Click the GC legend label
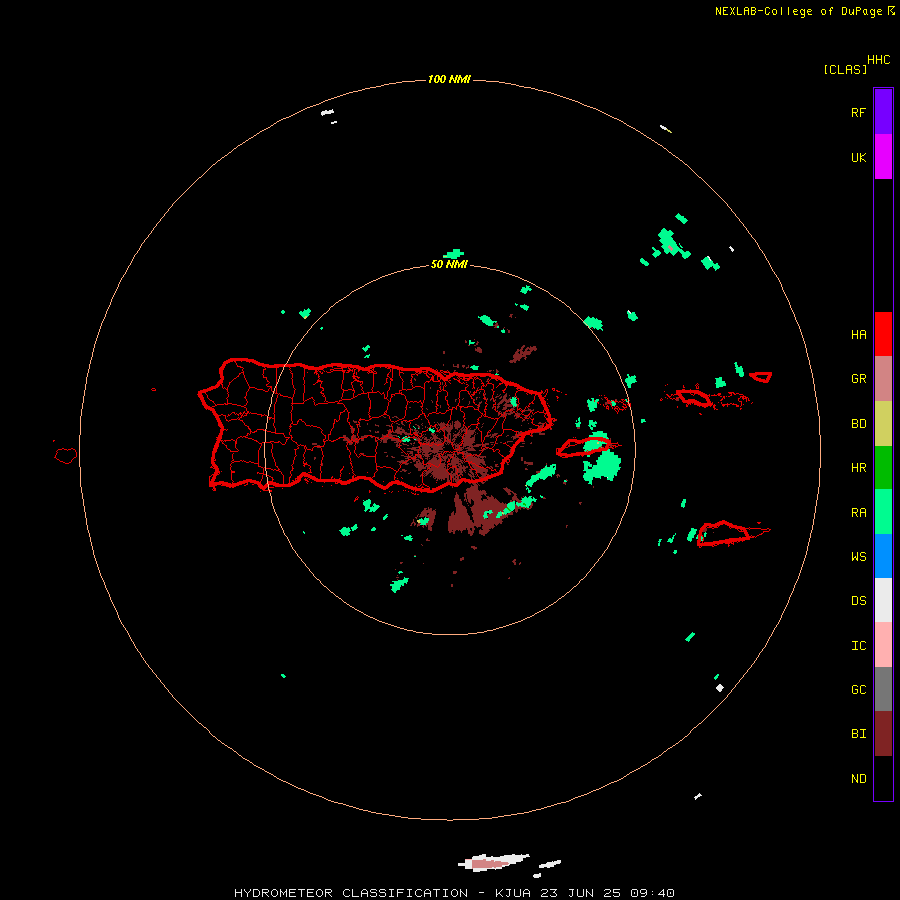This screenshot has width=900, height=900. tap(858, 690)
